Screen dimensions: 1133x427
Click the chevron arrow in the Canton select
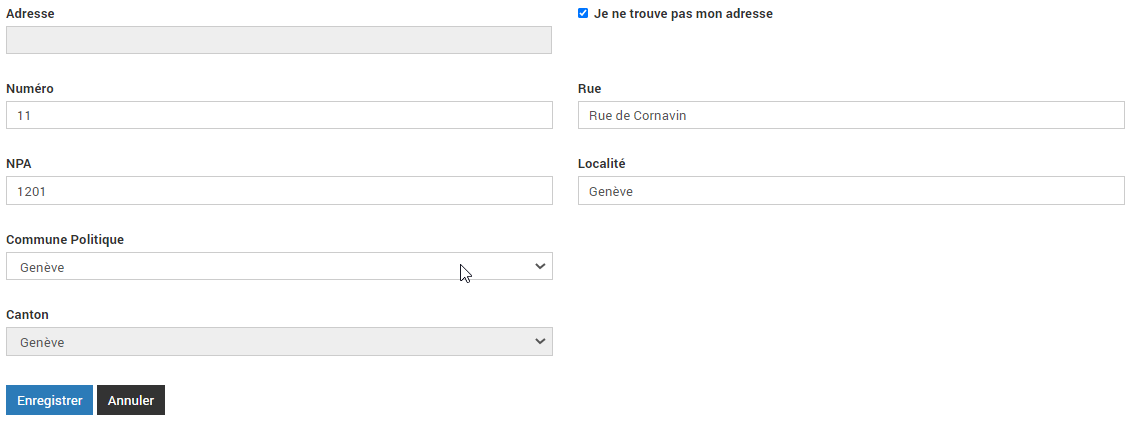coord(540,341)
